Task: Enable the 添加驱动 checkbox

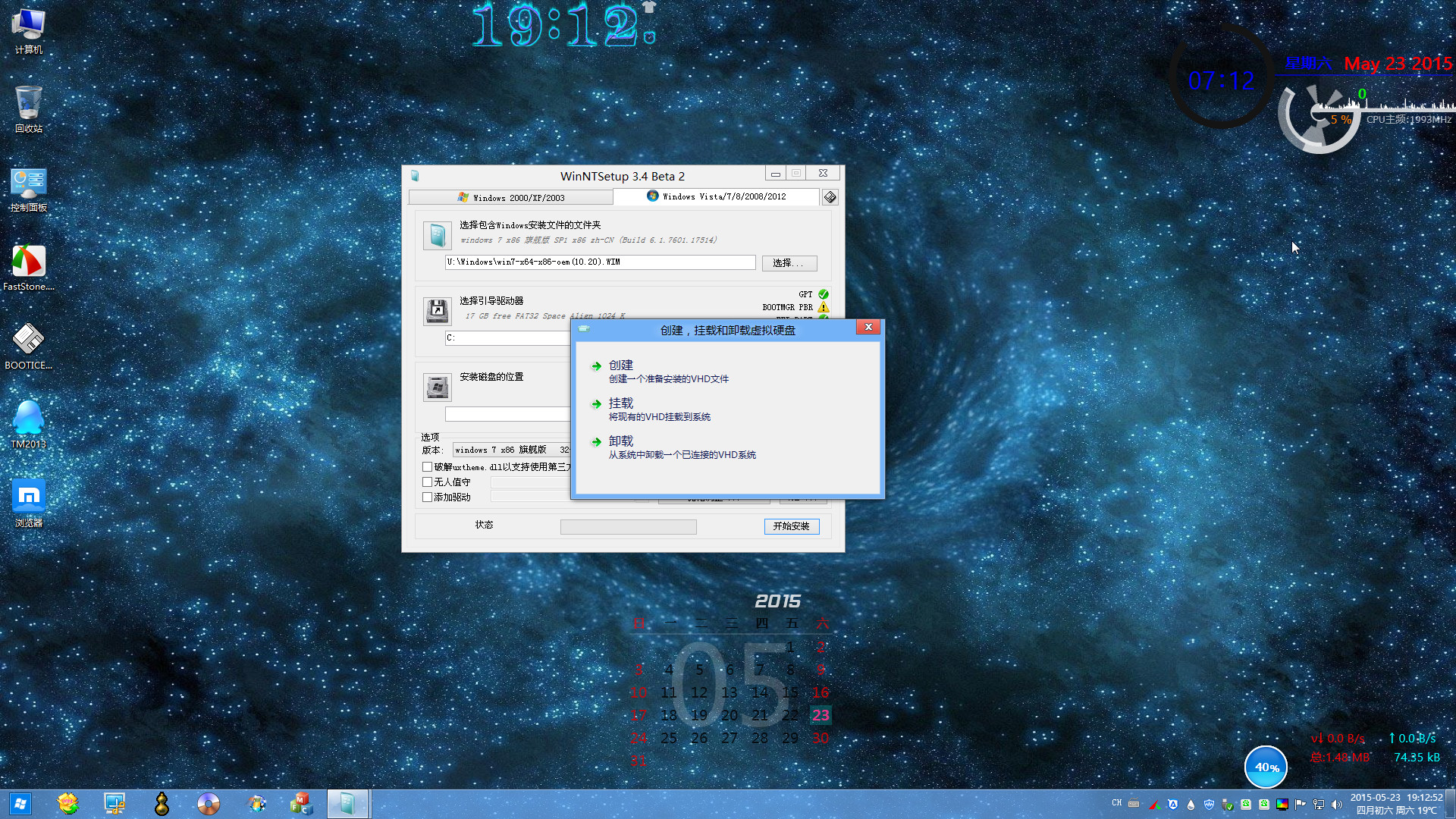Action: pos(428,497)
